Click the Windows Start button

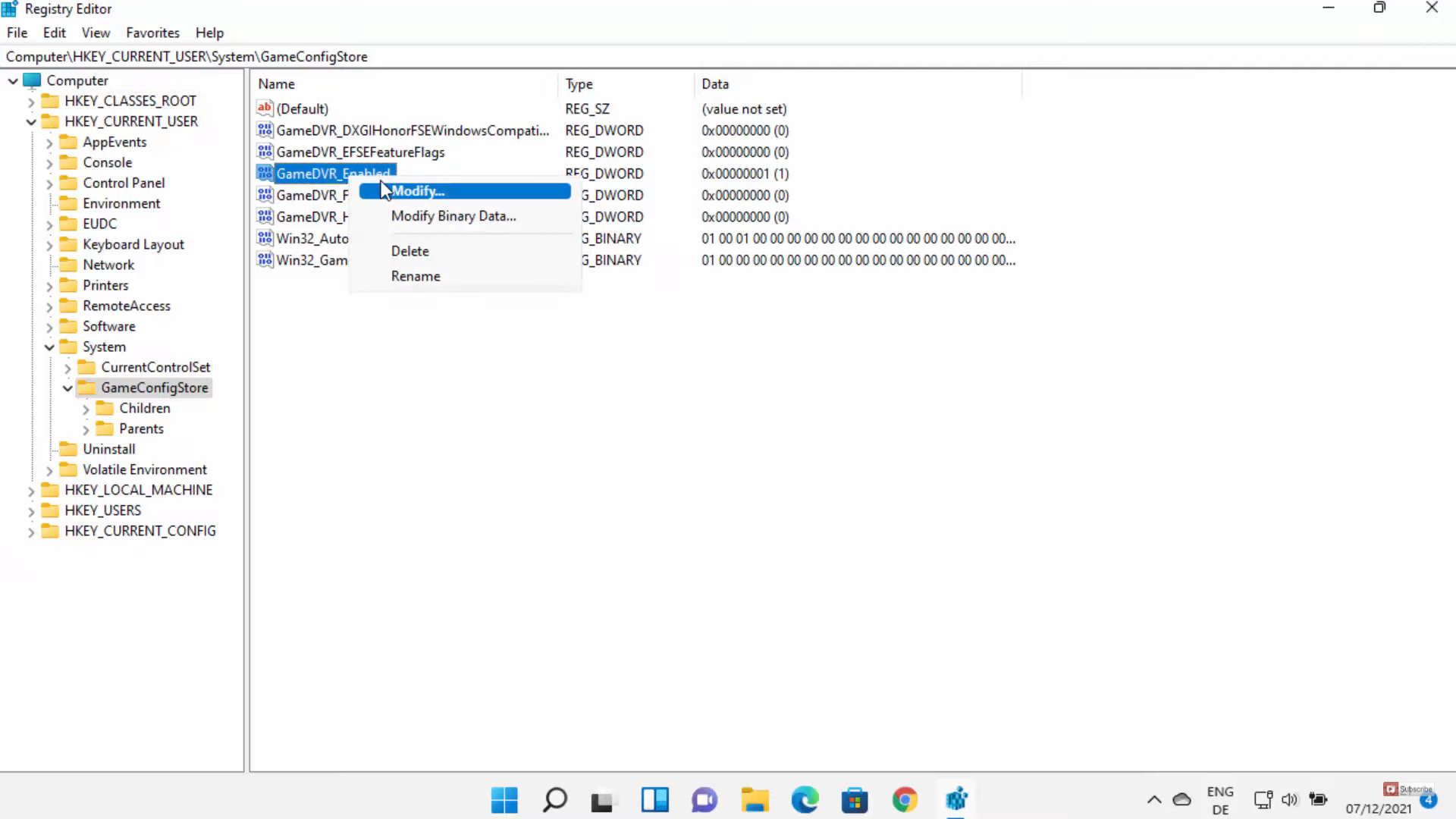504,799
